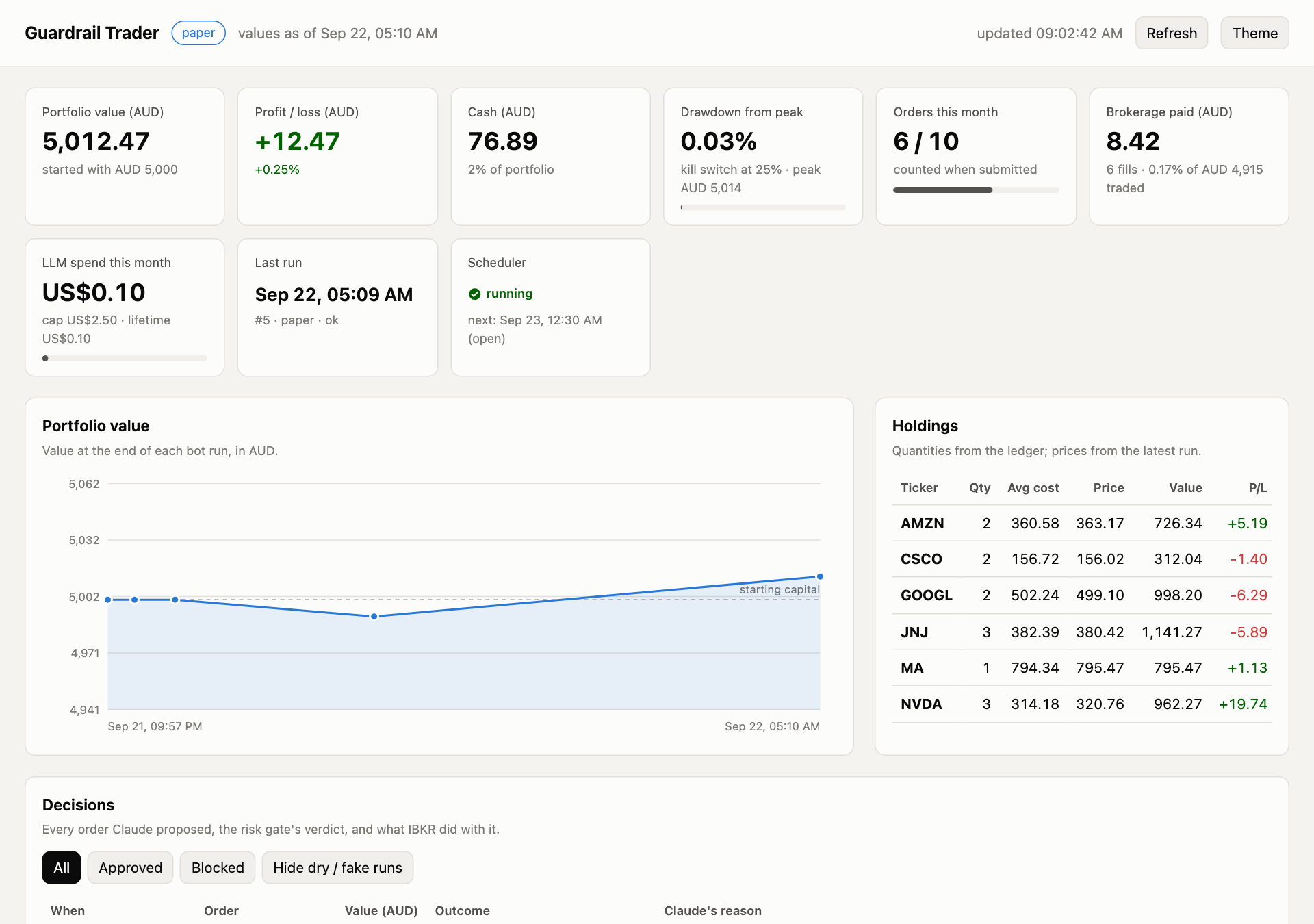Click the 'starting capital' chart label
This screenshot has height=924, width=1314.
[x=780, y=589]
